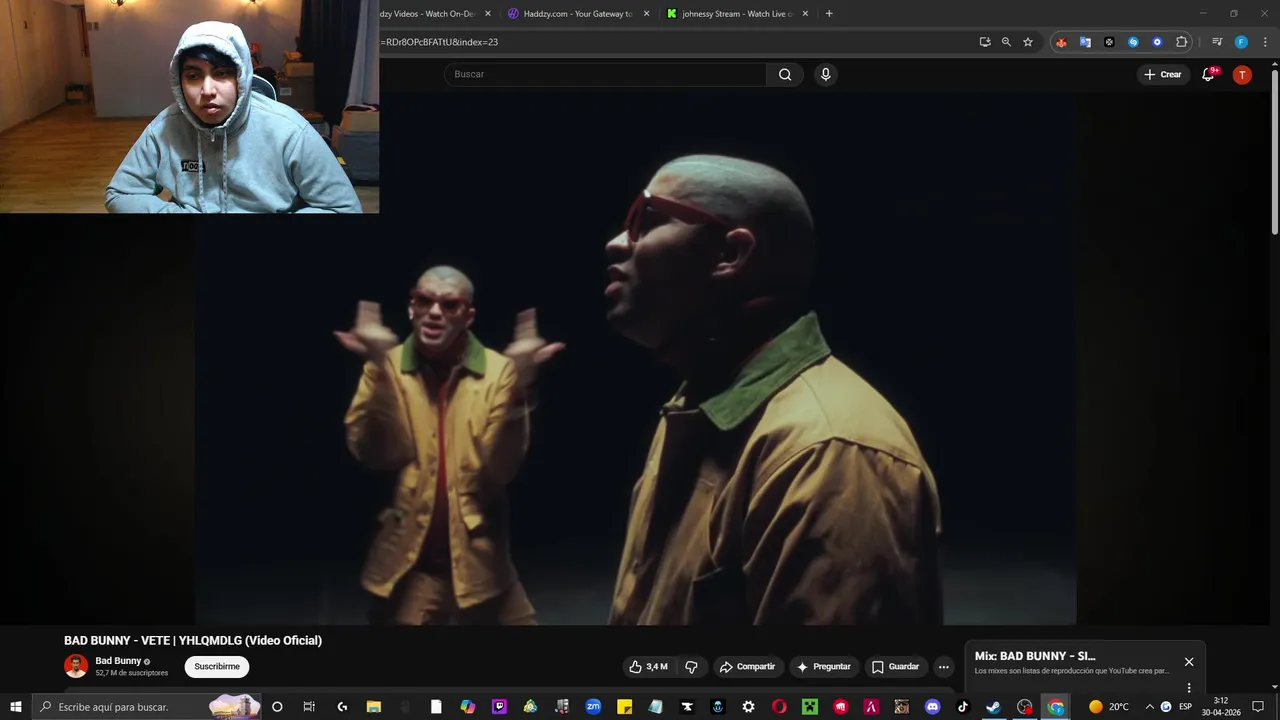Click the zoom magnifier in address bar
The image size is (1280, 720).
[x=1006, y=42]
